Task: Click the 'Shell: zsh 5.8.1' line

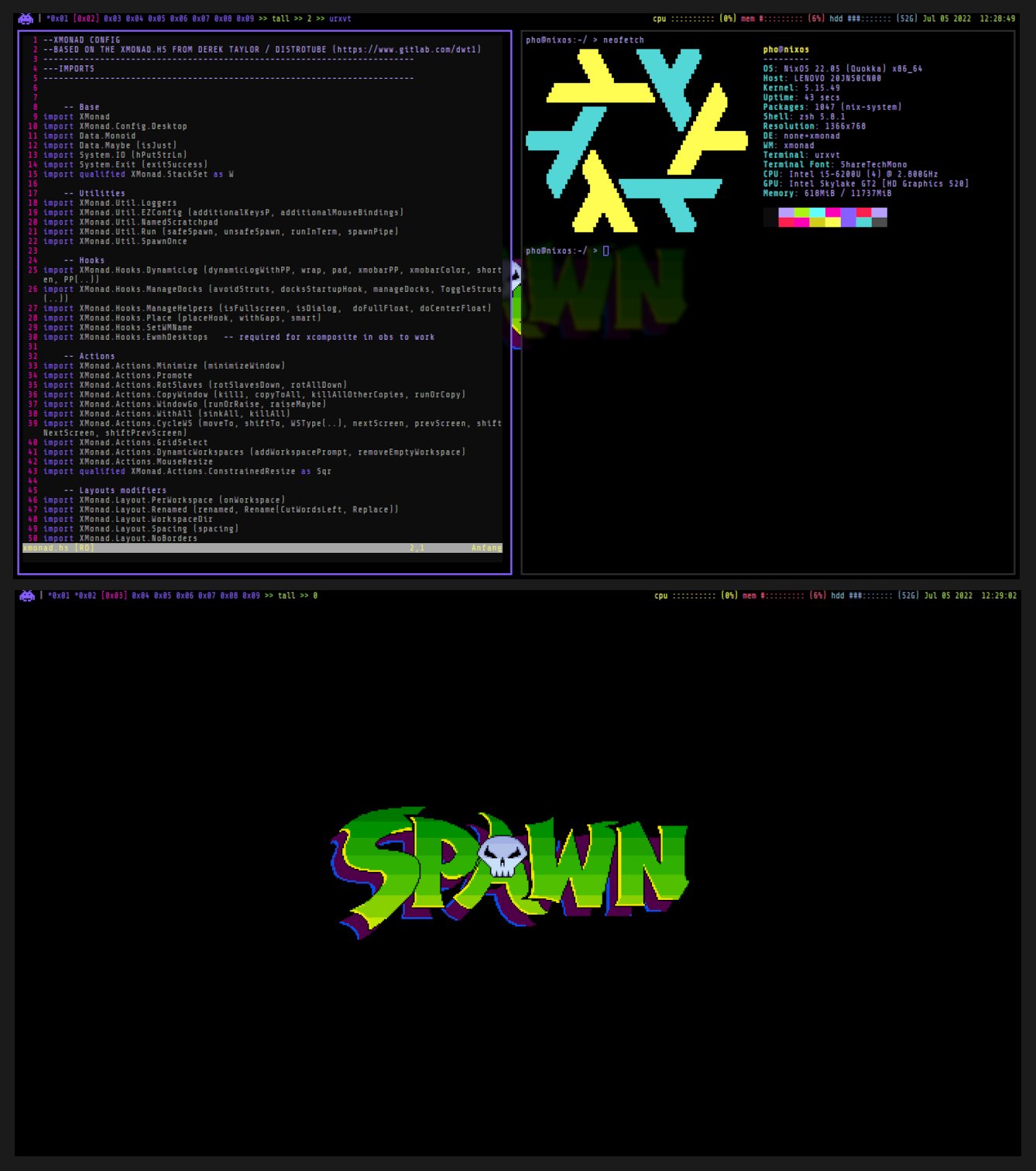Action: click(804, 117)
